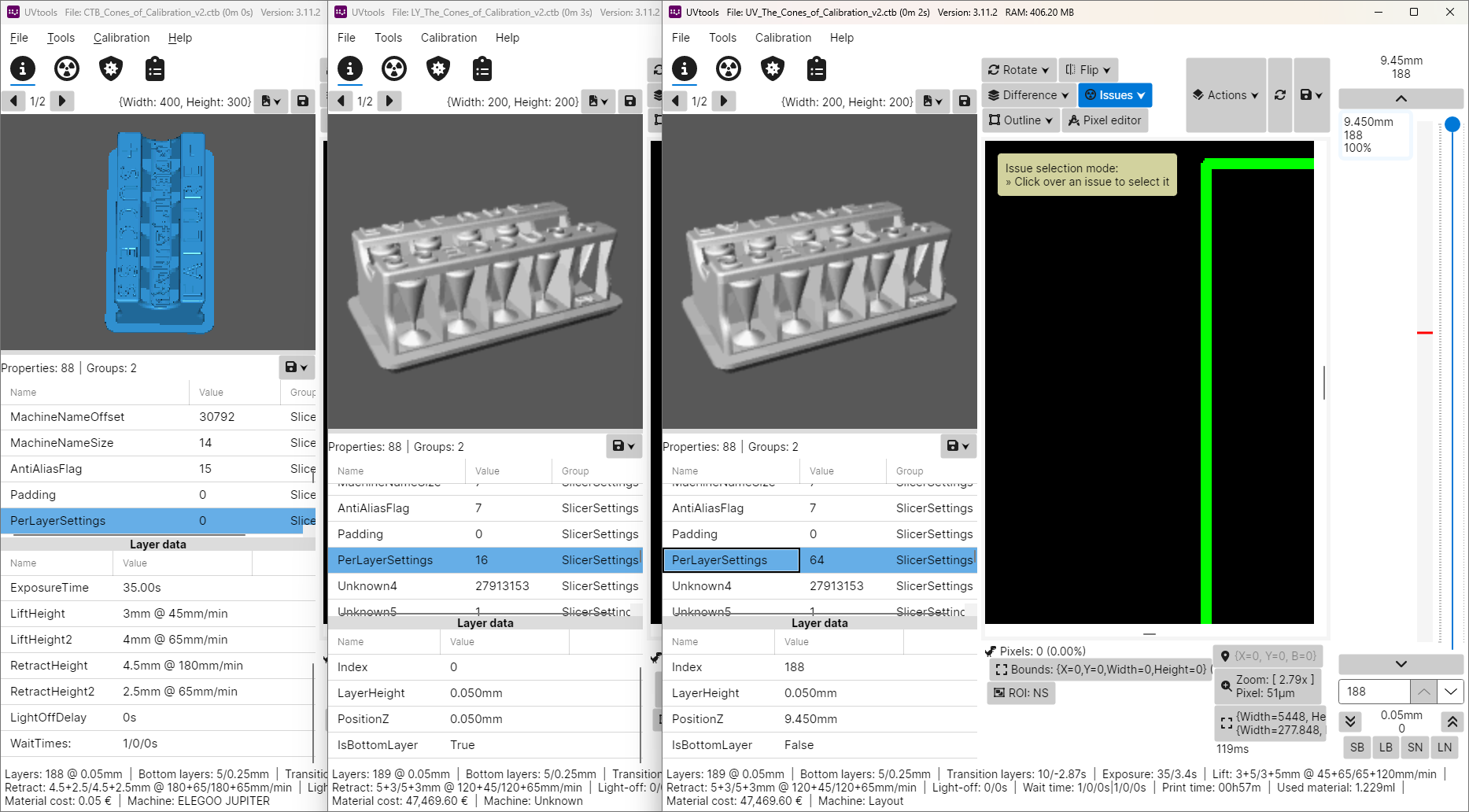Toggle the Issues overlay button
Screen dimensions: 1469x812
(1114, 94)
